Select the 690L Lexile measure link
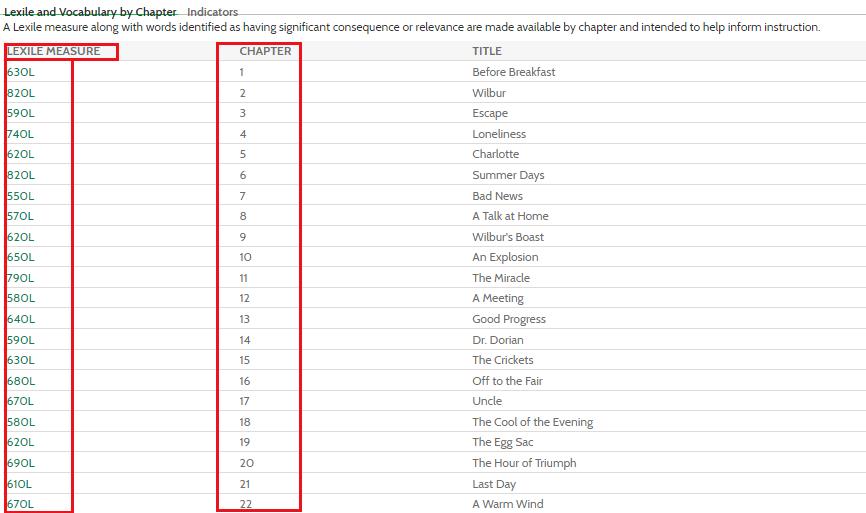Image resolution: width=866 pixels, height=513 pixels. click(x=20, y=463)
